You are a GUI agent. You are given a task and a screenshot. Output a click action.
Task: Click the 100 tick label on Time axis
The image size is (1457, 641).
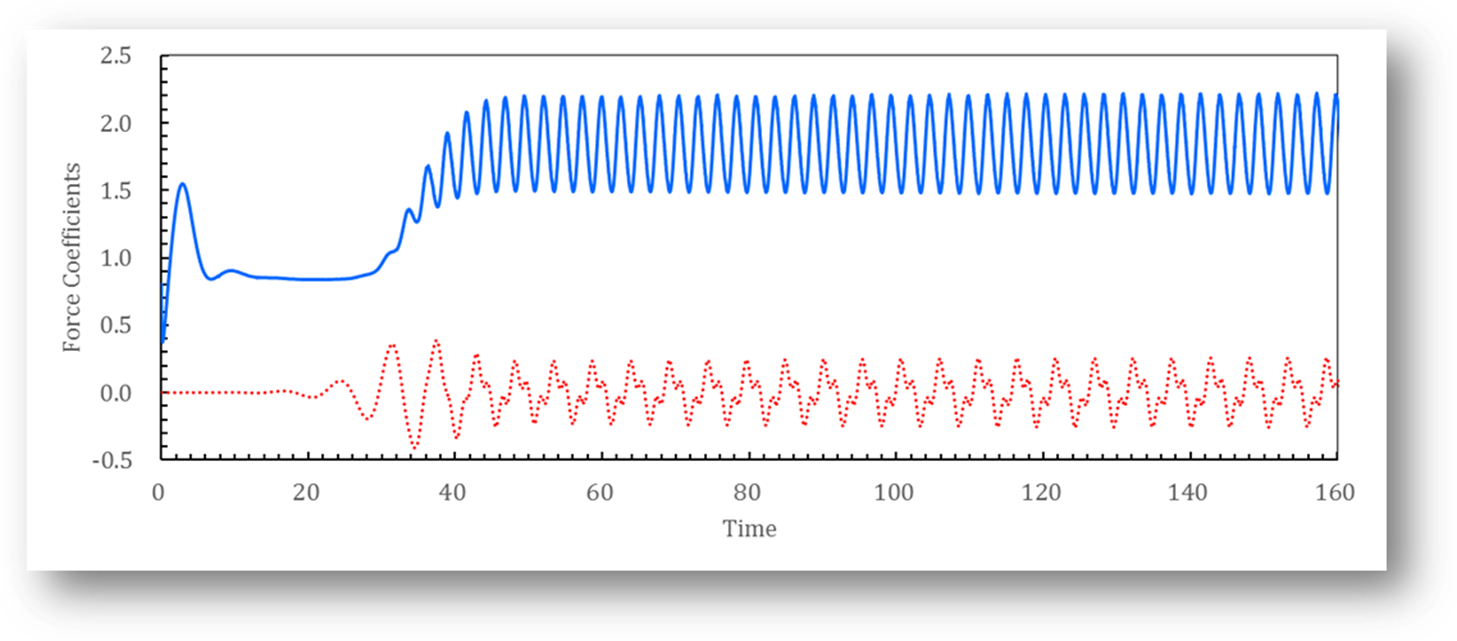point(894,492)
